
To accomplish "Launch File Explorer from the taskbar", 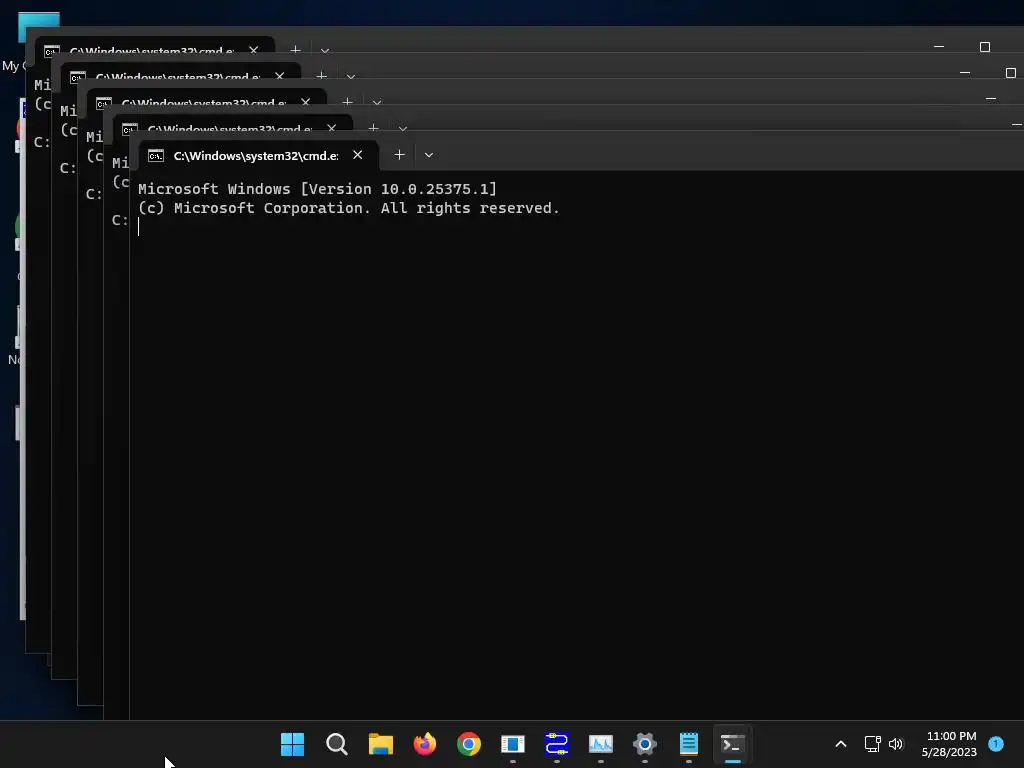I will 381,744.
